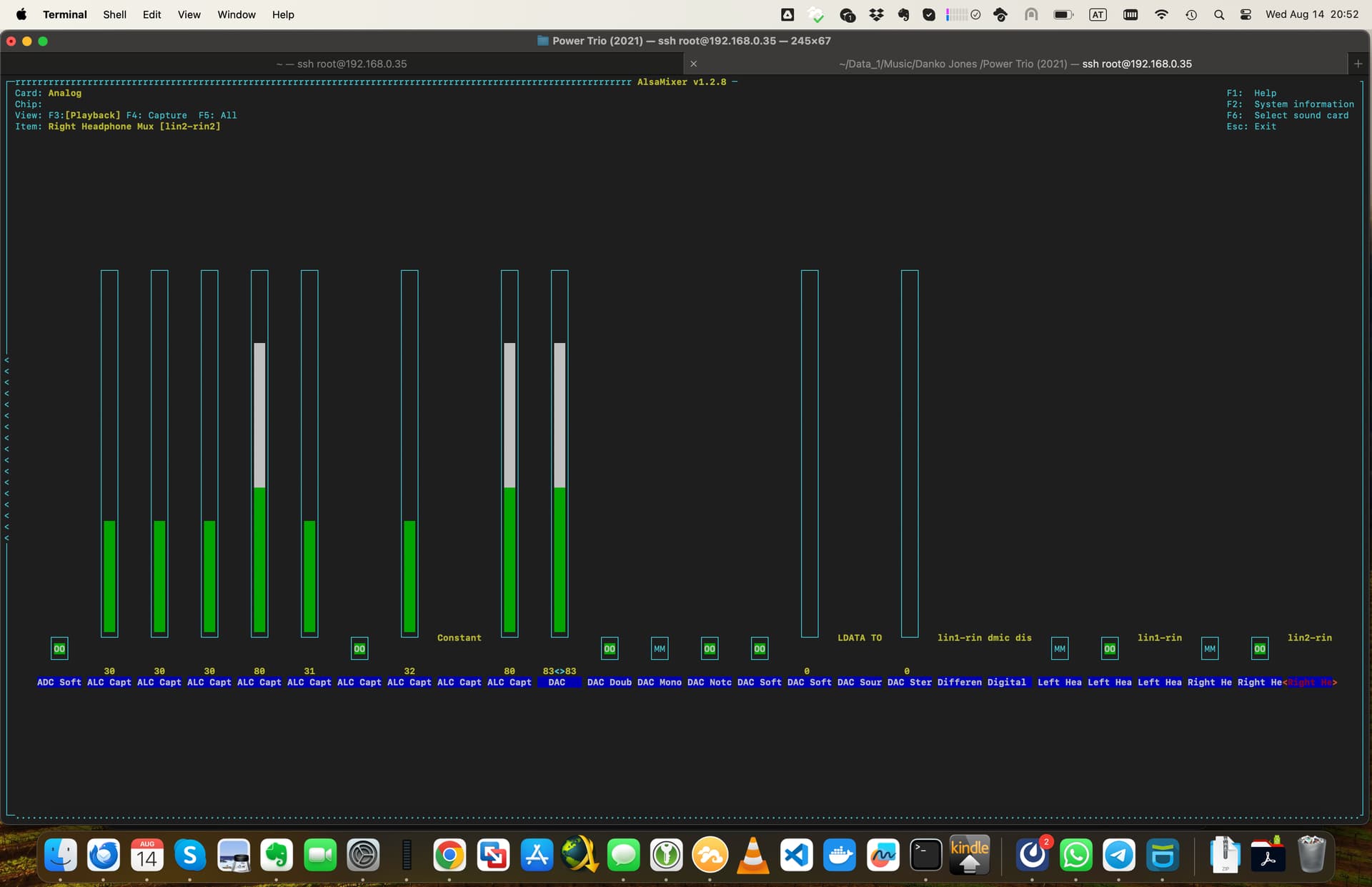Screen dimensions: 1372x887
Task: Switch to the first ssh root@192.168.0.35 tab
Action: point(342,64)
